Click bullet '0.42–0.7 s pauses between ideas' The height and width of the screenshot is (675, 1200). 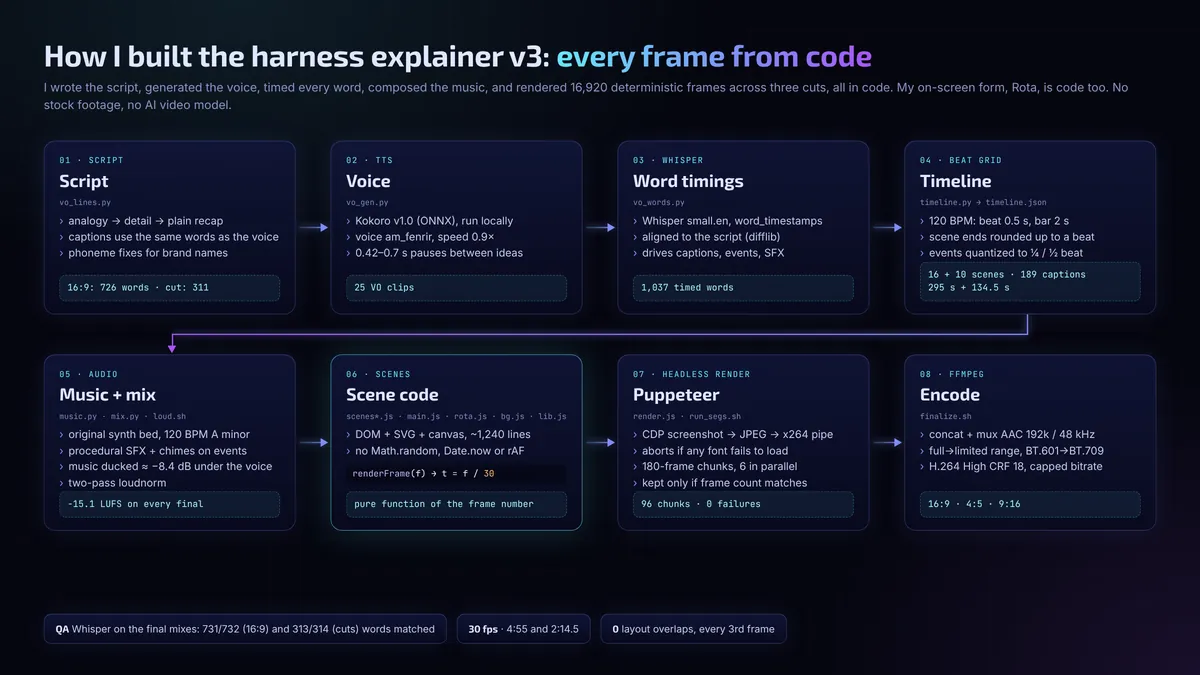coord(435,253)
